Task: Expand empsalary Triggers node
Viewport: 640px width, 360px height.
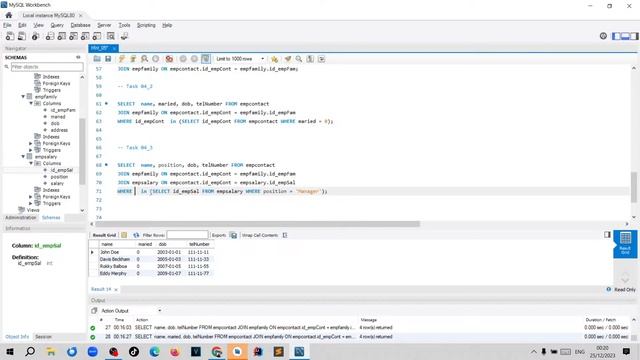Action: (31, 203)
